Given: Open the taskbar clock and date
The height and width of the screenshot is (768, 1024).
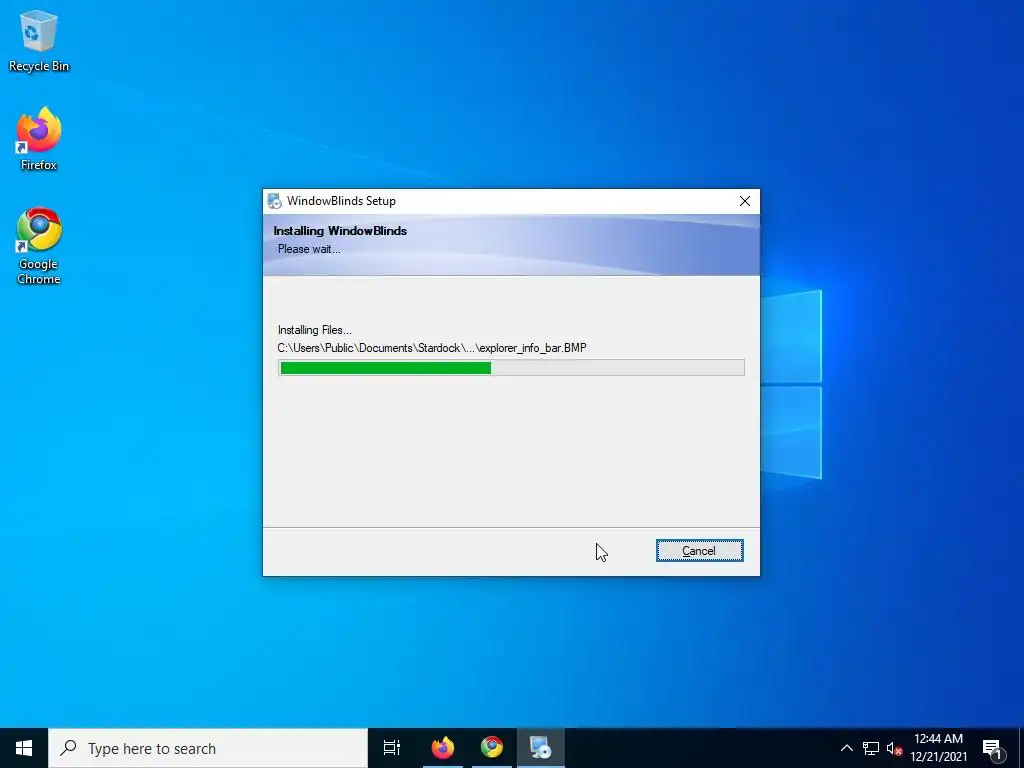Looking at the screenshot, I should tap(938, 748).
